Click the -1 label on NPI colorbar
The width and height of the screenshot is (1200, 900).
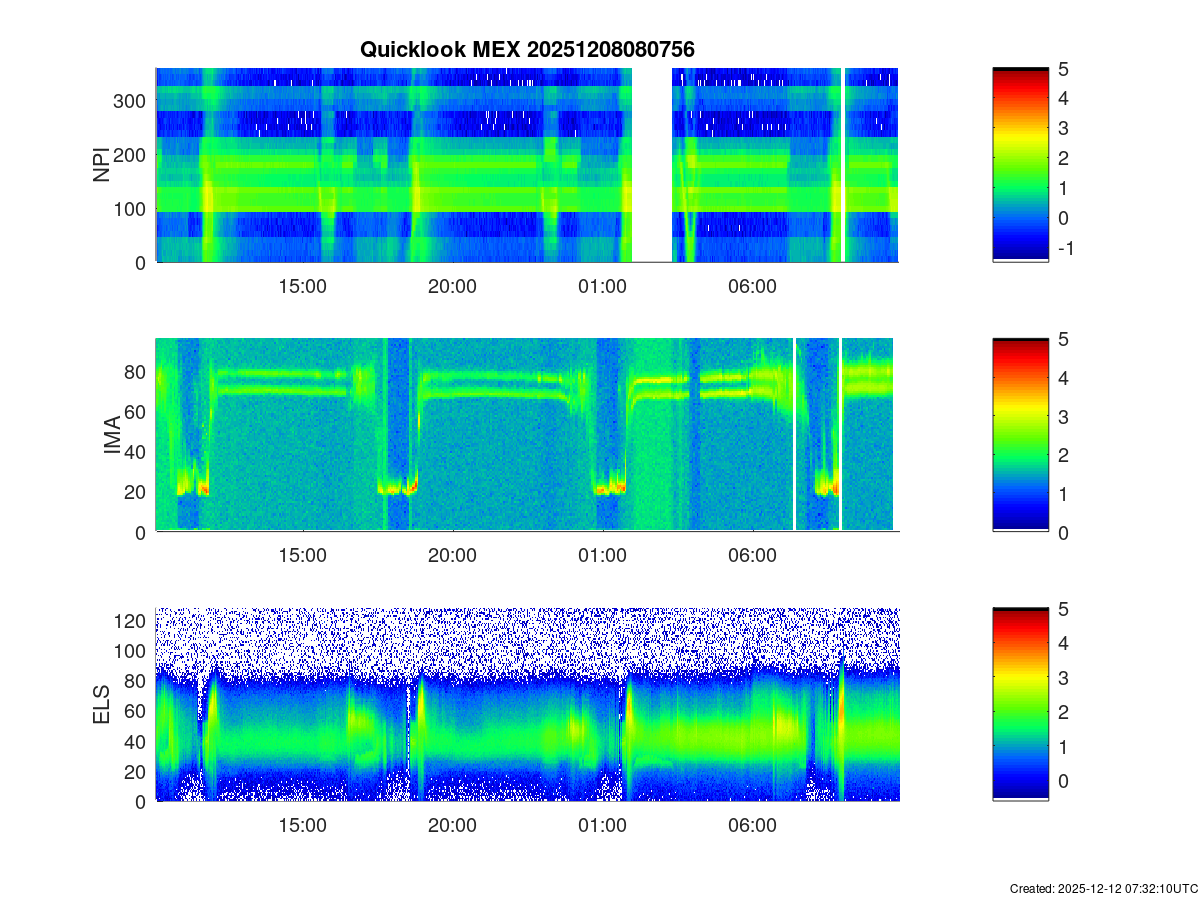click(x=1064, y=249)
